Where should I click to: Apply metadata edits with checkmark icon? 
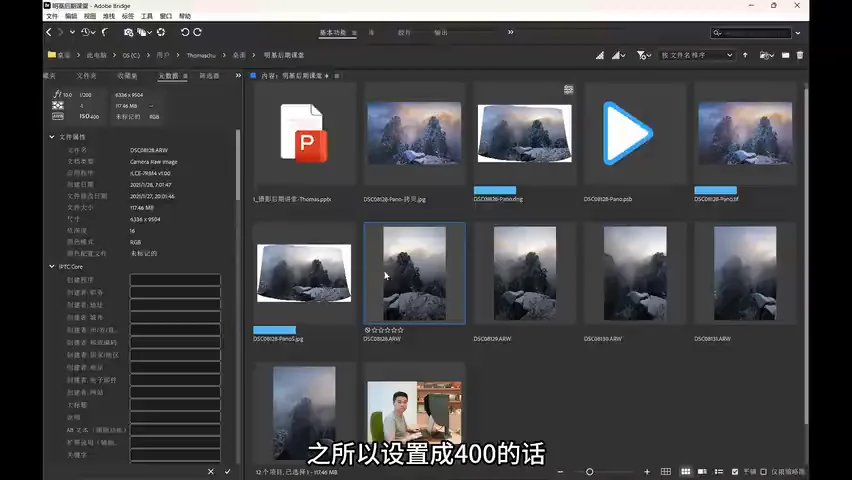pos(228,472)
